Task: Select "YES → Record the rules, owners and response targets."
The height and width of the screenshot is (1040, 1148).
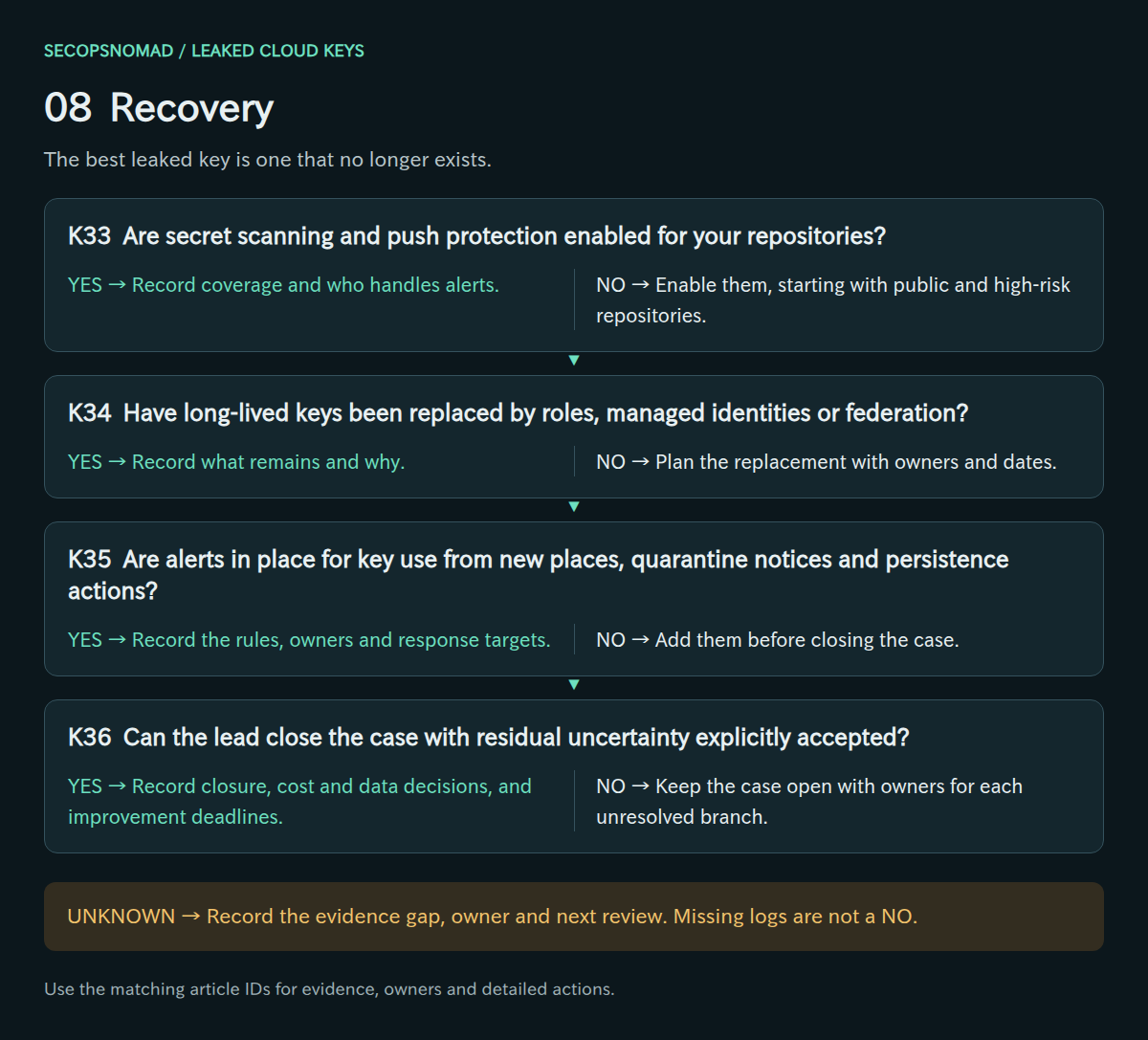Action: 309,640
